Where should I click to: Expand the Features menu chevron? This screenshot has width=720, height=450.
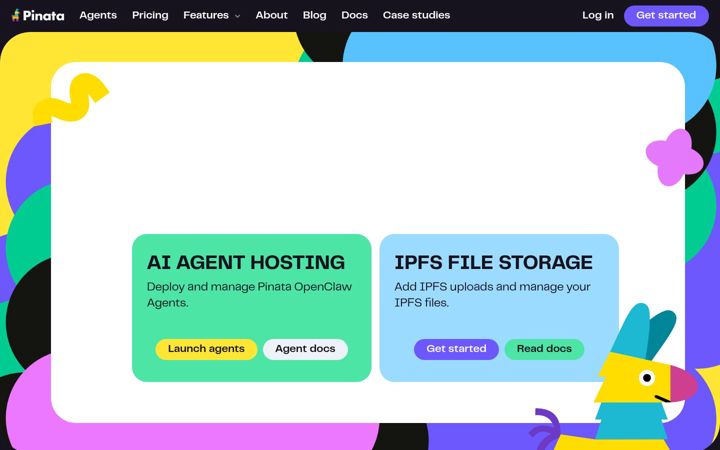coord(237,16)
